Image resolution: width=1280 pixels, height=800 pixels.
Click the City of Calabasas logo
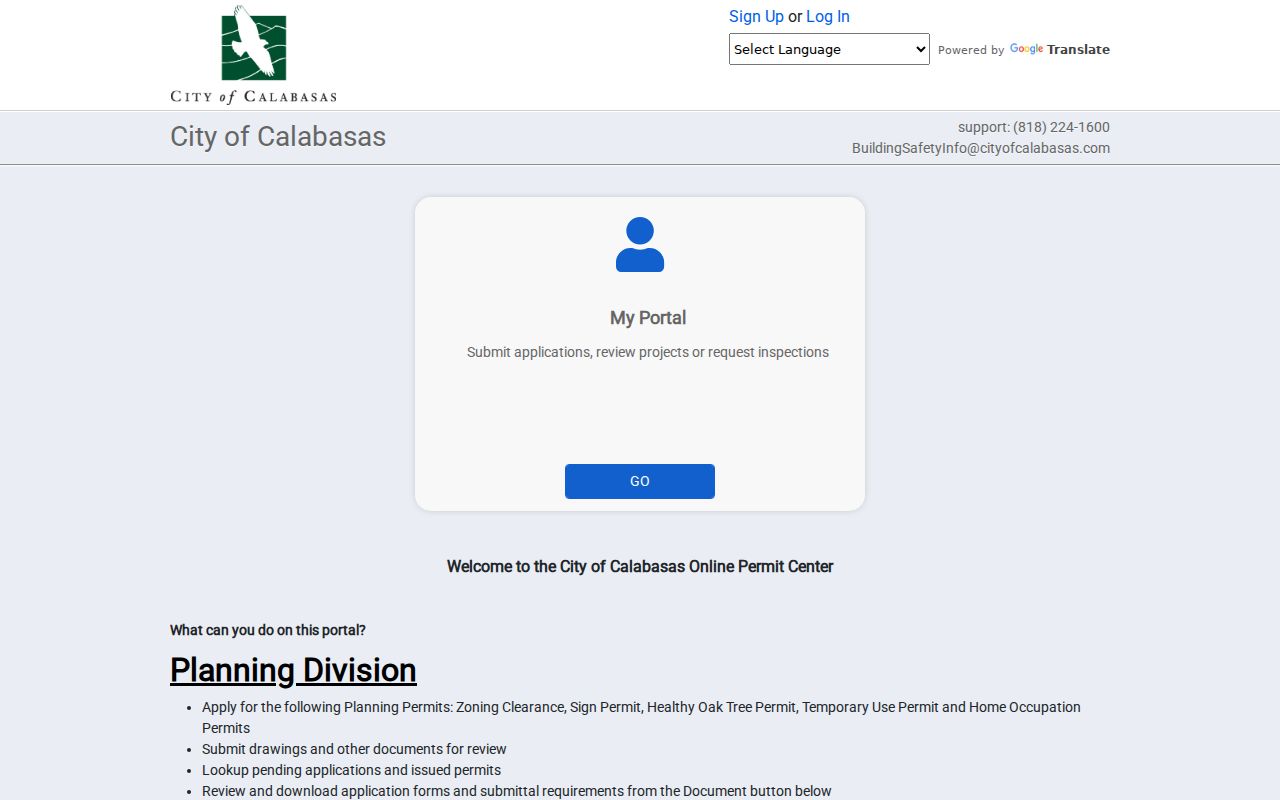[253, 54]
